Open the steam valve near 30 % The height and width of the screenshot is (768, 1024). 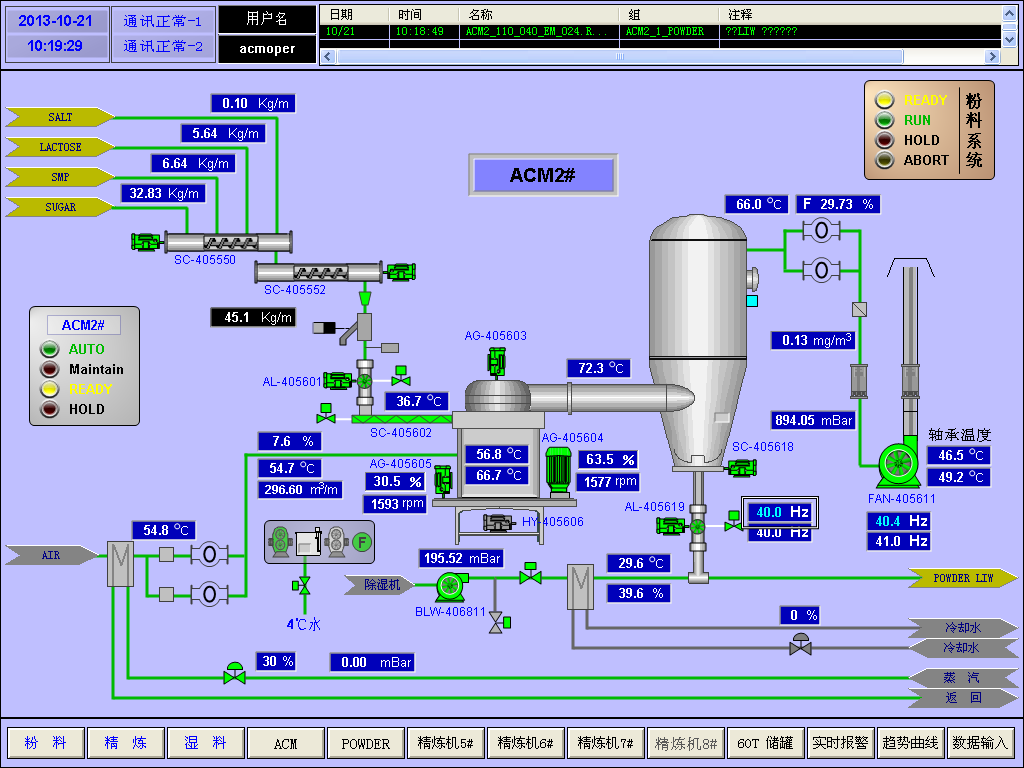click(234, 673)
